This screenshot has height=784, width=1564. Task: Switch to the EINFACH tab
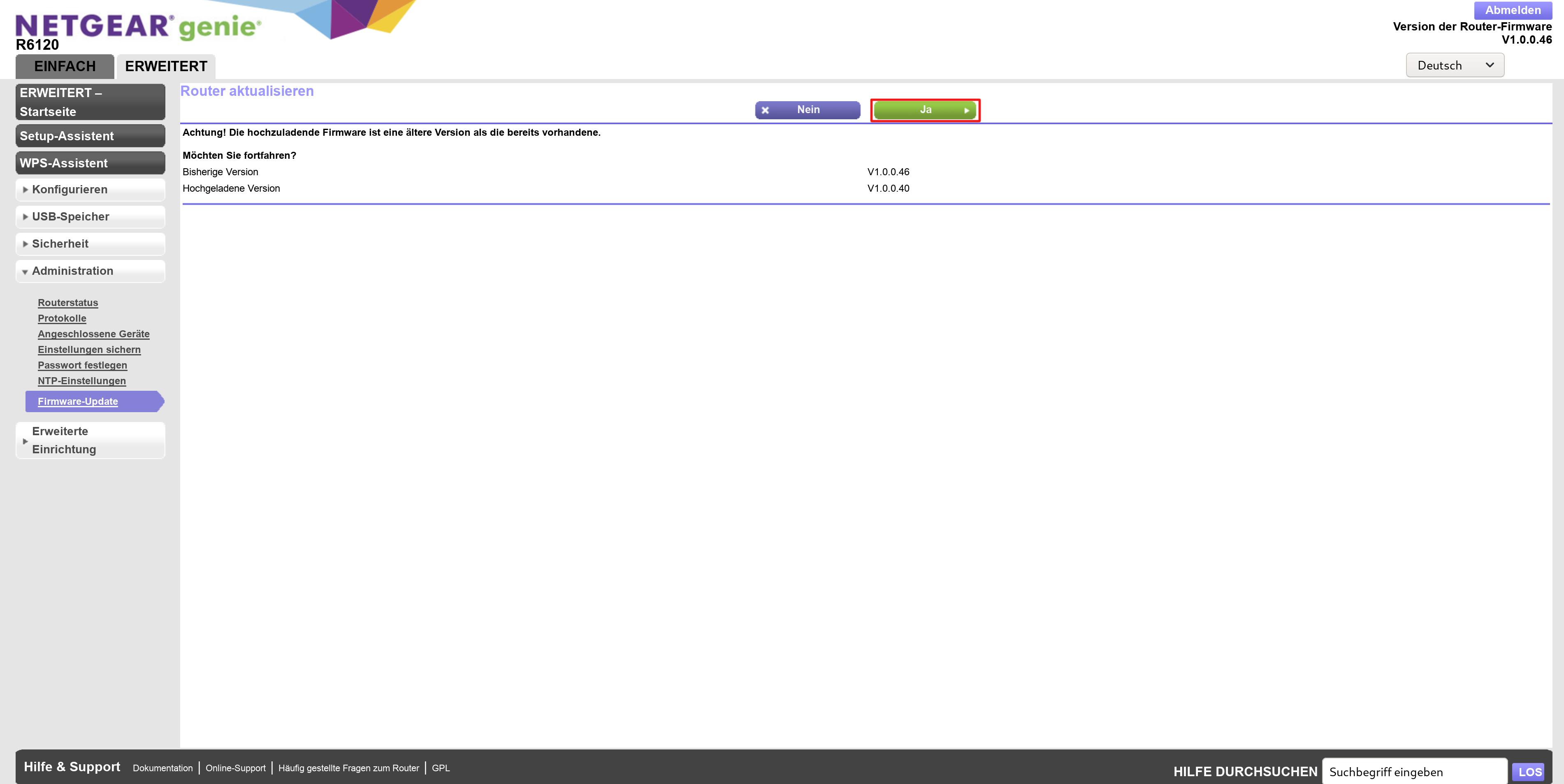pos(64,66)
